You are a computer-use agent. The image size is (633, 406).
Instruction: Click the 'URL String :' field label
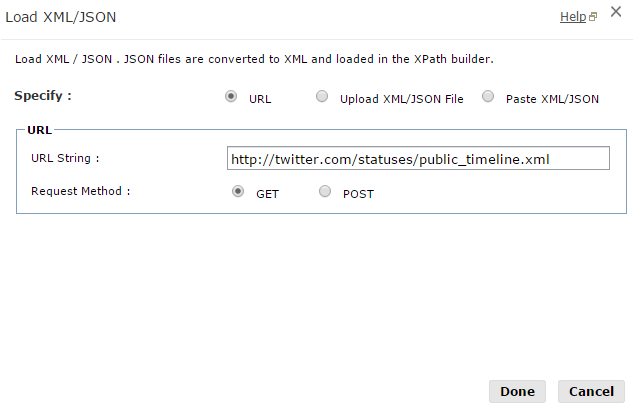click(x=65, y=158)
